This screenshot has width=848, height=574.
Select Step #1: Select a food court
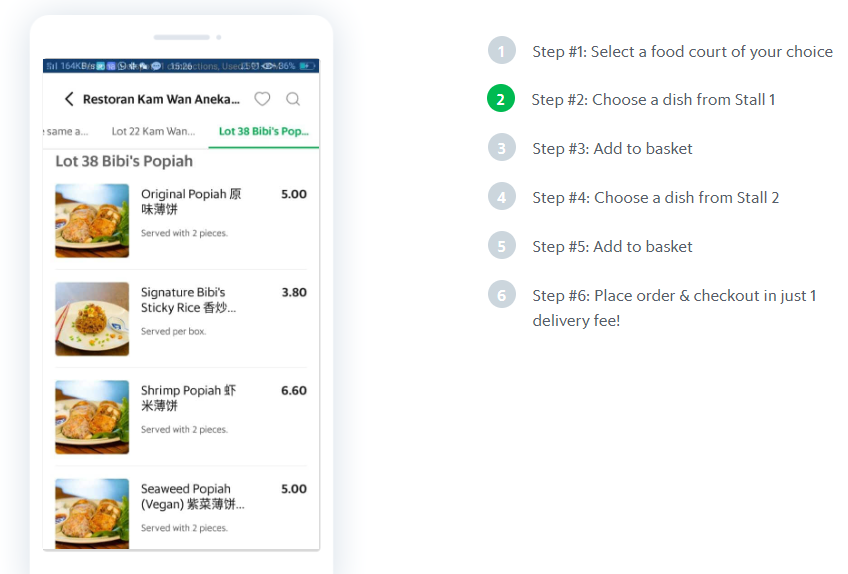click(x=682, y=51)
